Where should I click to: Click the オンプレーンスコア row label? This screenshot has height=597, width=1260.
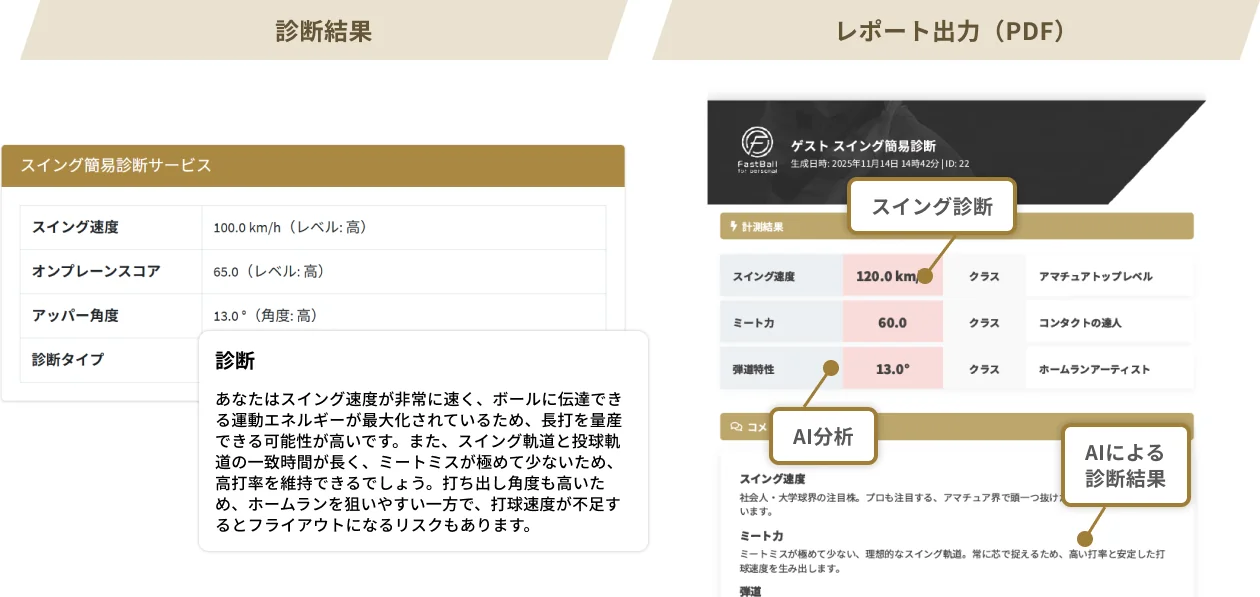(x=96, y=271)
